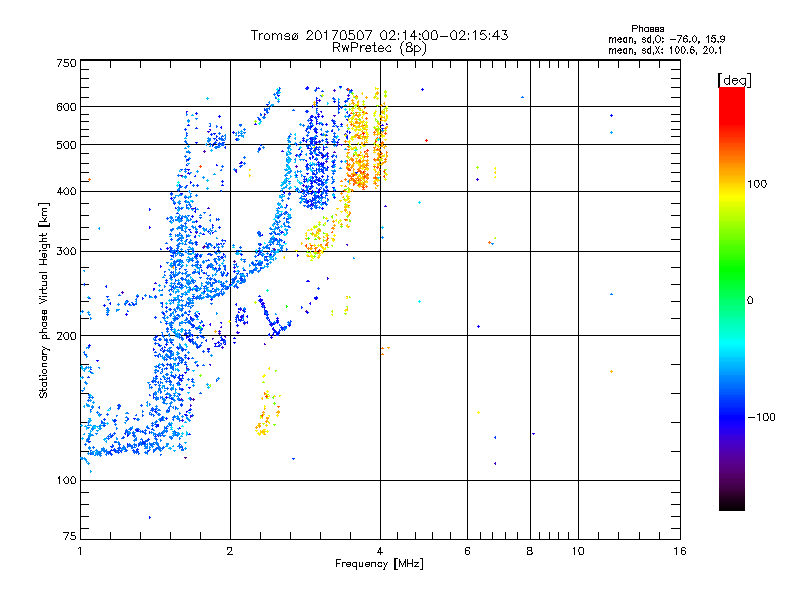Click the '[deg]' colorbar unit label

734,80
